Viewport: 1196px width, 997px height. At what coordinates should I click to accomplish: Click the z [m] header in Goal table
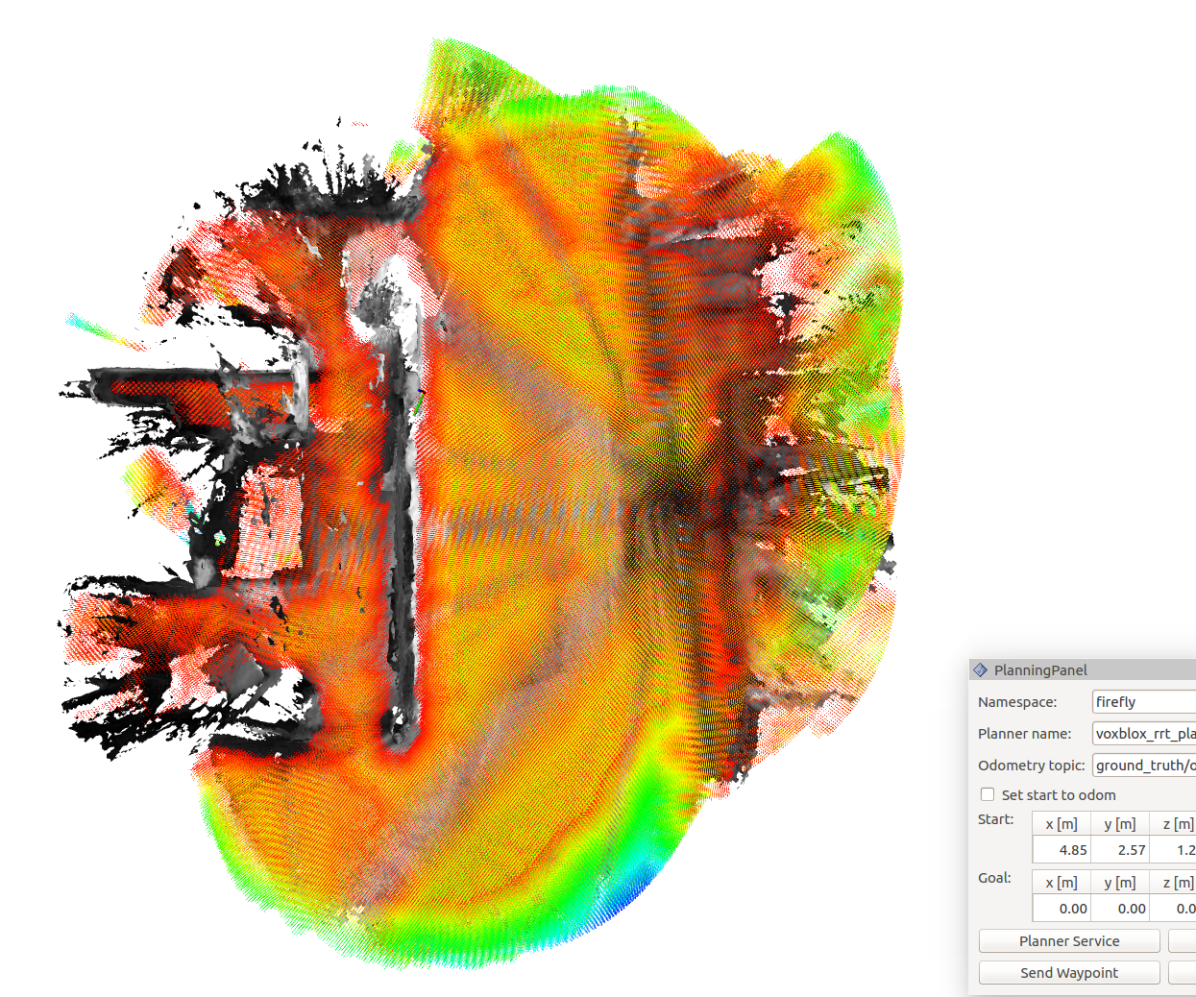(1173, 883)
